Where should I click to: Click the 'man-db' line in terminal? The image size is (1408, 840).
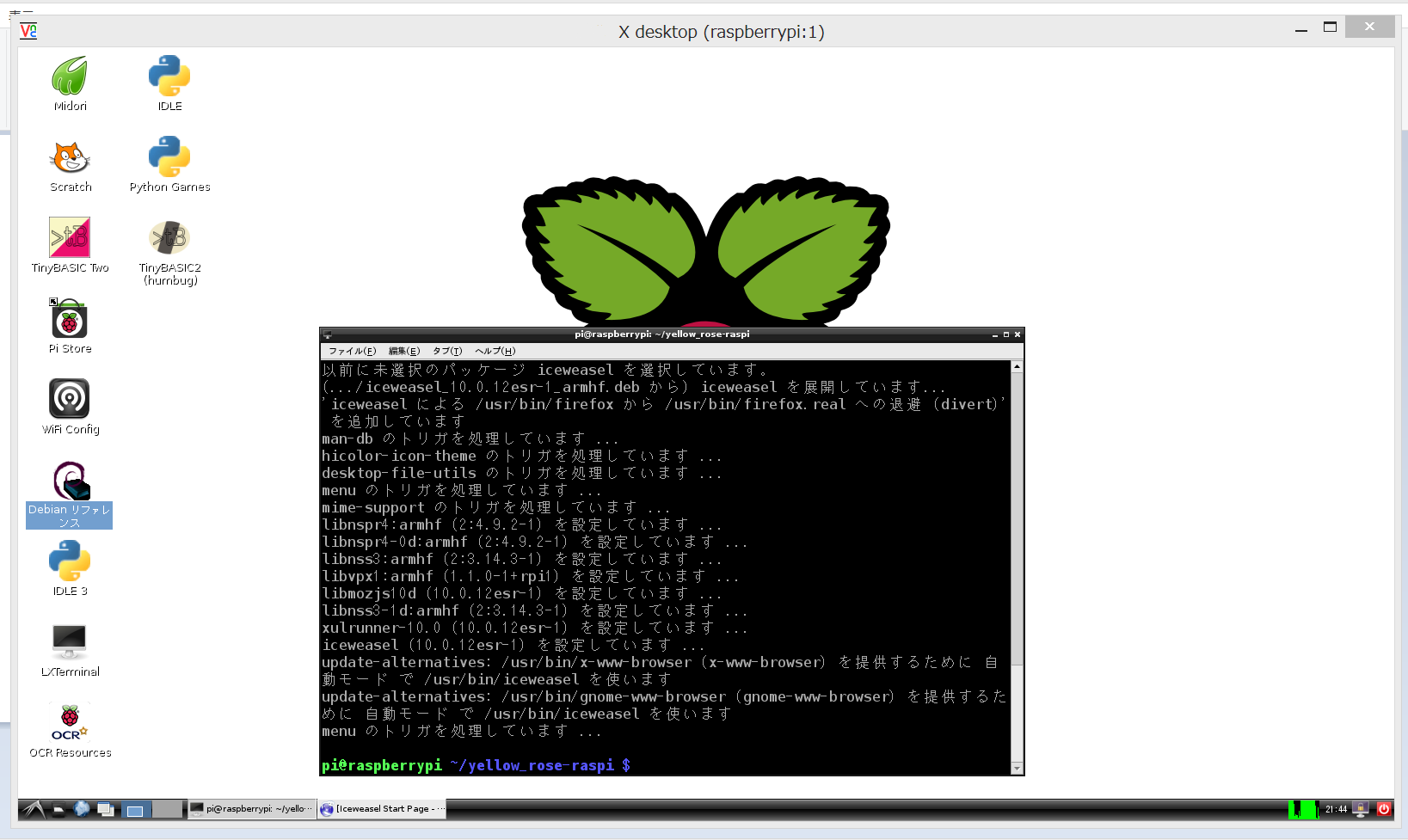pyautogui.click(x=470, y=438)
